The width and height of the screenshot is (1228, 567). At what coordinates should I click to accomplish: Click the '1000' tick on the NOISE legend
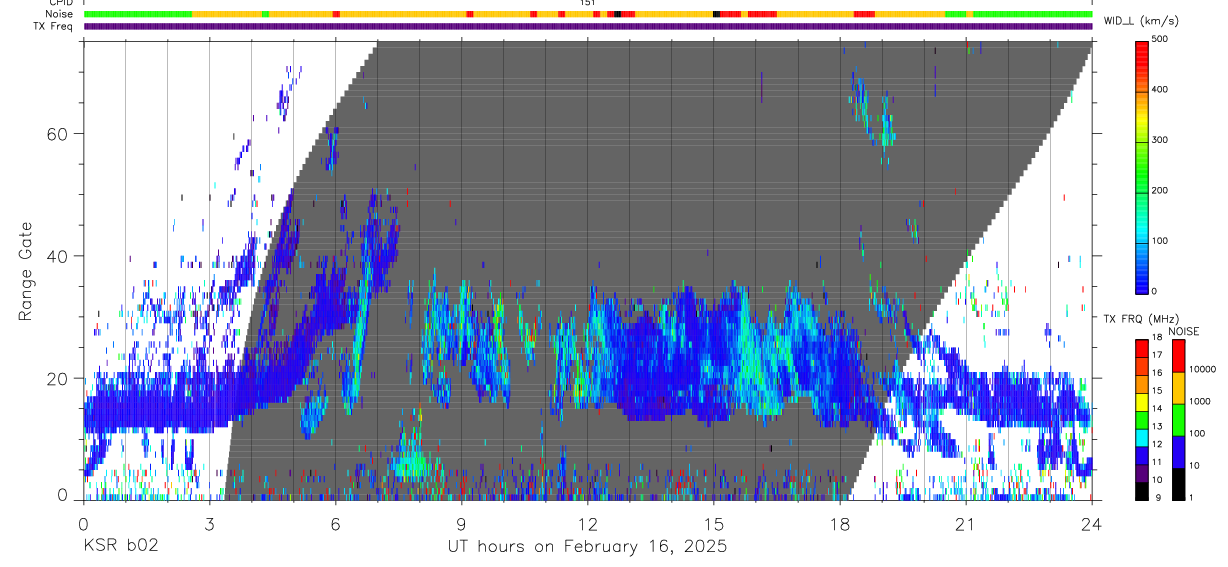(x=1199, y=401)
